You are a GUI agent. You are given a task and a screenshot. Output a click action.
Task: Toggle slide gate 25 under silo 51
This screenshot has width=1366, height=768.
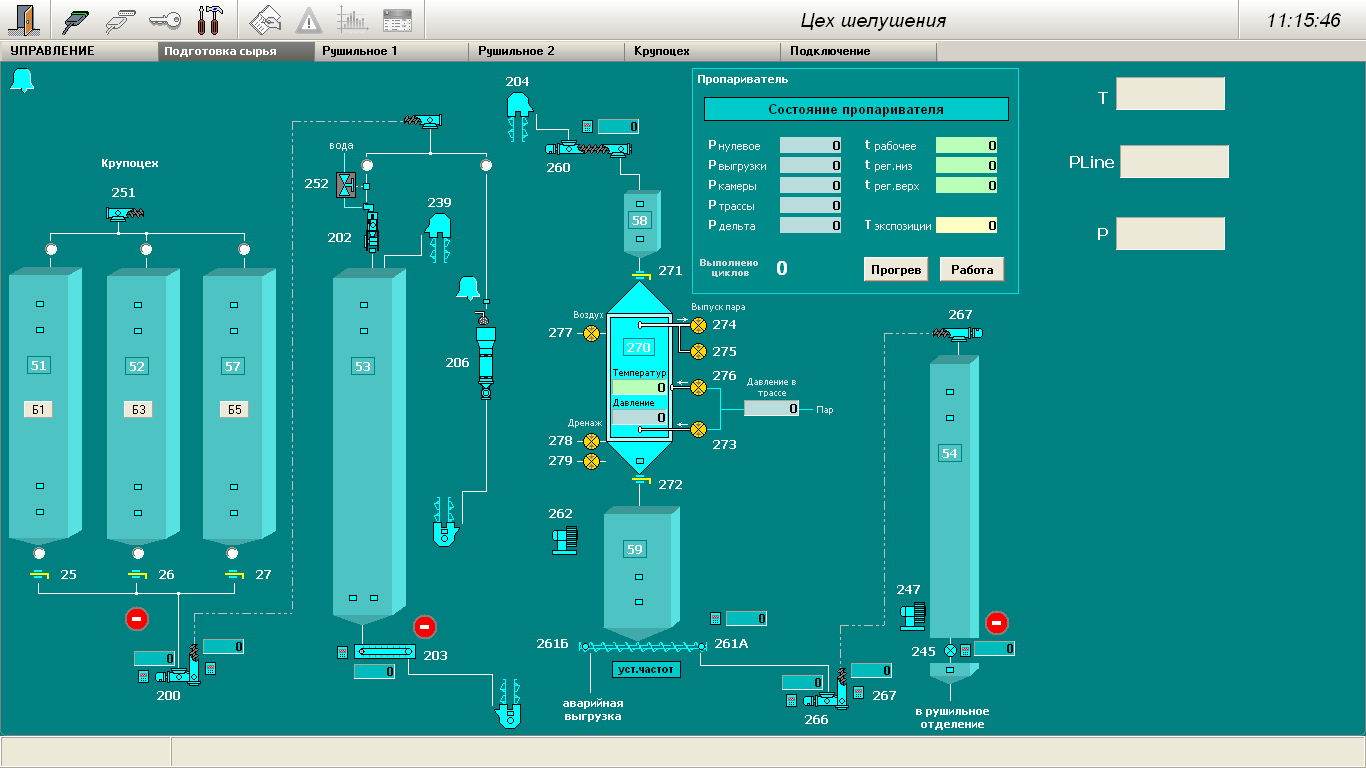pos(39,575)
